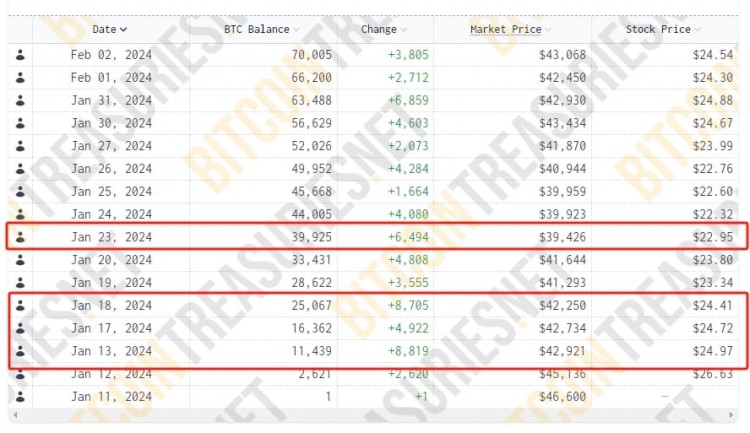
Task: Click left arrow of horizontal scrollbar
Action: pyautogui.click(x=15, y=415)
